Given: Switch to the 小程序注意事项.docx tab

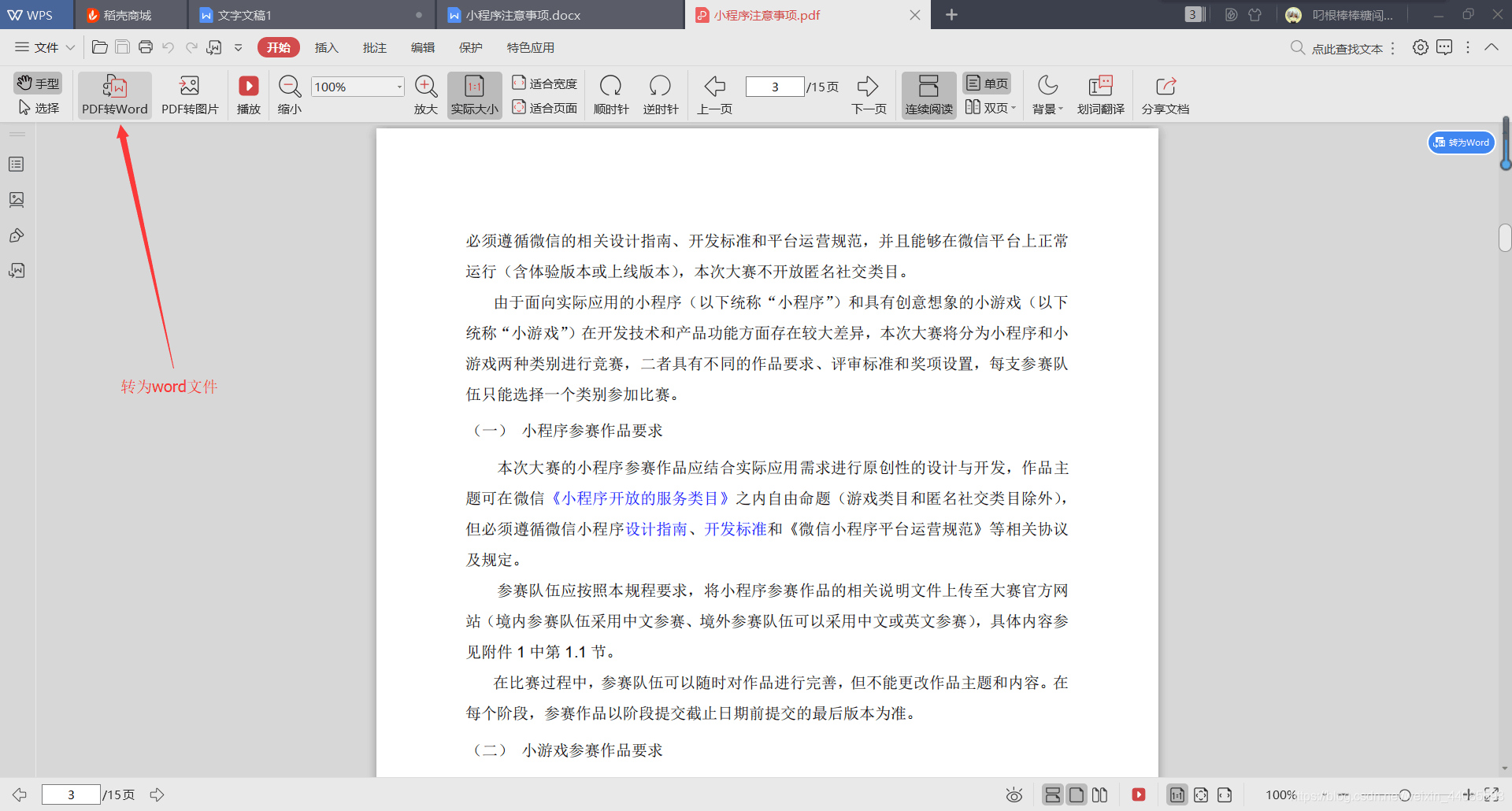Looking at the screenshot, I should coord(559,15).
